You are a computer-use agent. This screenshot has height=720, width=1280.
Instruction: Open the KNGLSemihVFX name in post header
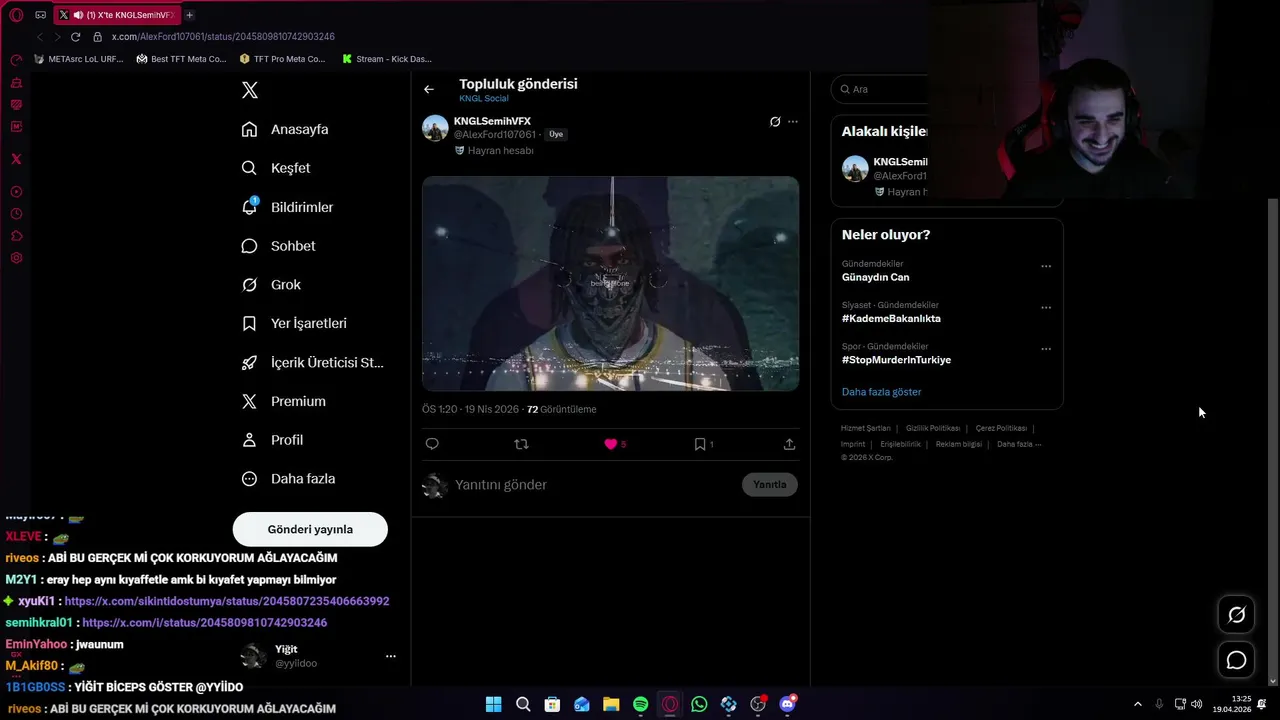coord(492,121)
